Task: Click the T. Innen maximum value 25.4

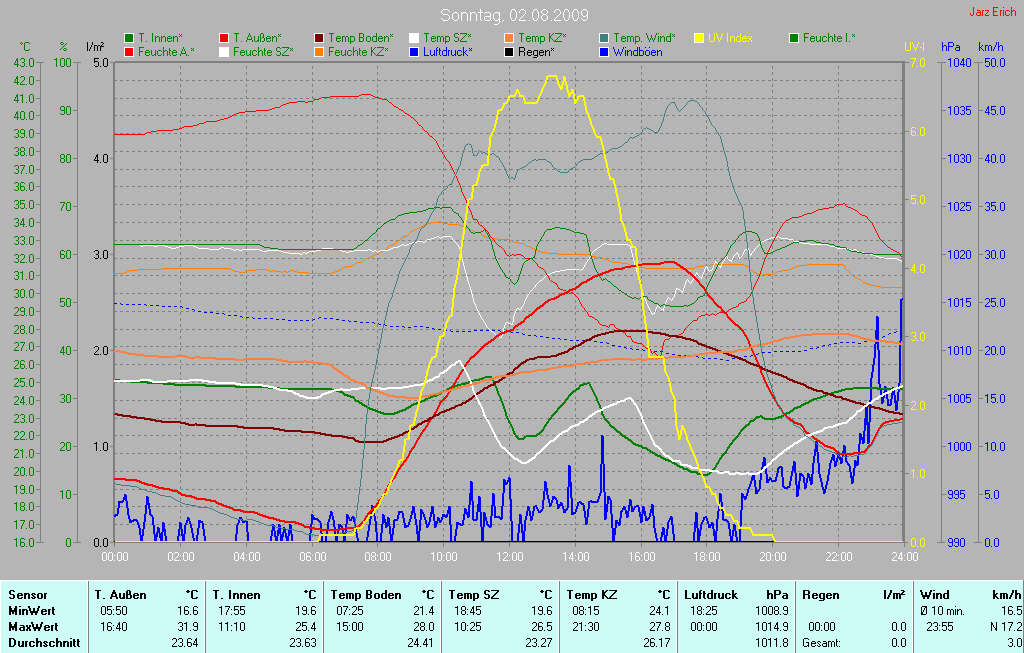Action: click(x=306, y=627)
